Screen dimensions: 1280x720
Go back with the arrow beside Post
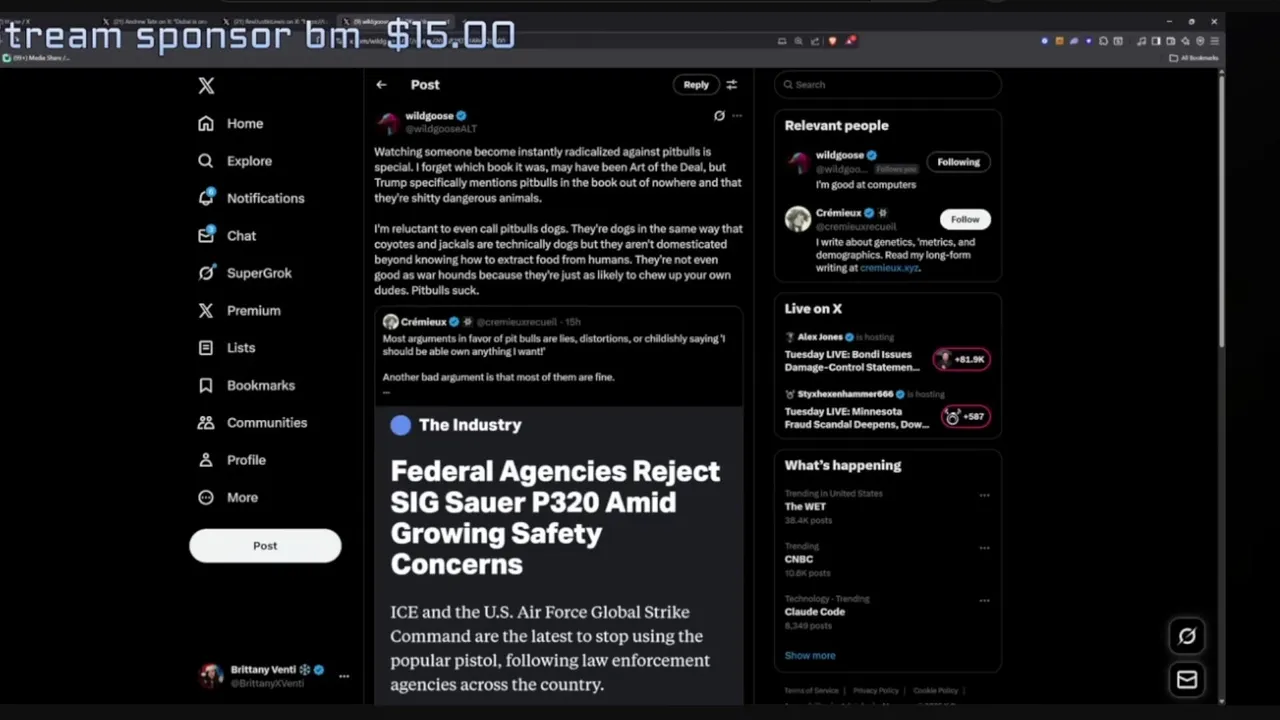point(381,85)
